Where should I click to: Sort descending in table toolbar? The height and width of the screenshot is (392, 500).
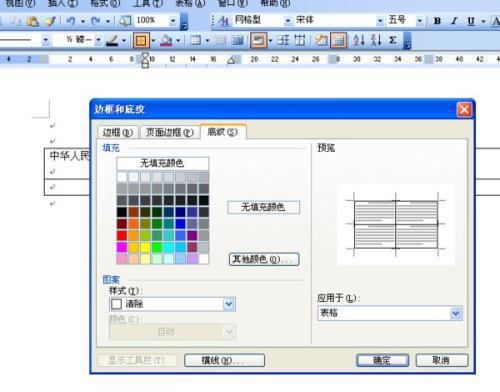pyautogui.click(x=376, y=41)
